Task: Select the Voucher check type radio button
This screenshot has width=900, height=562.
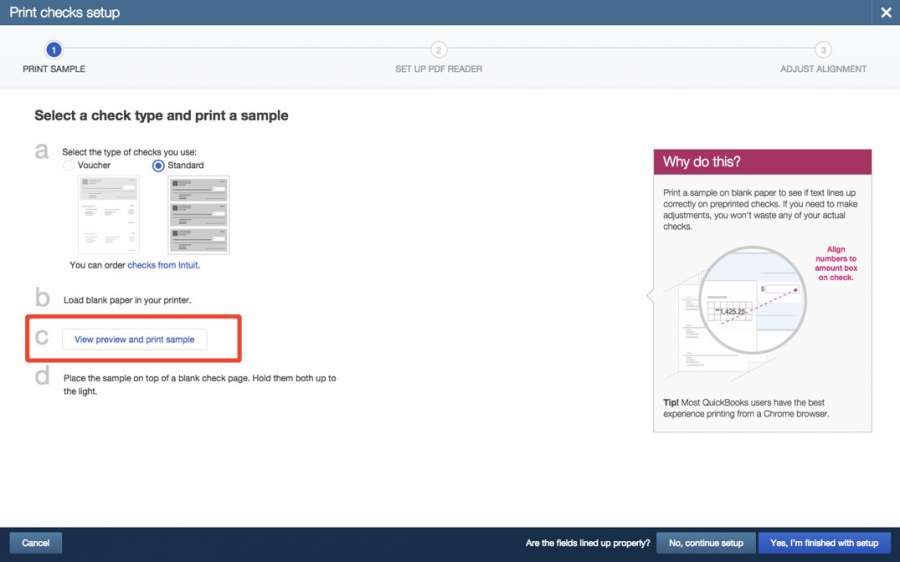Action: (69, 165)
